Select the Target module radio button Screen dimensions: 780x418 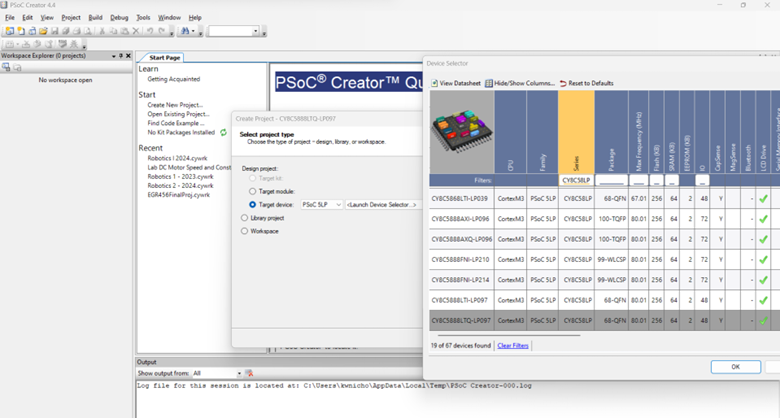252,191
